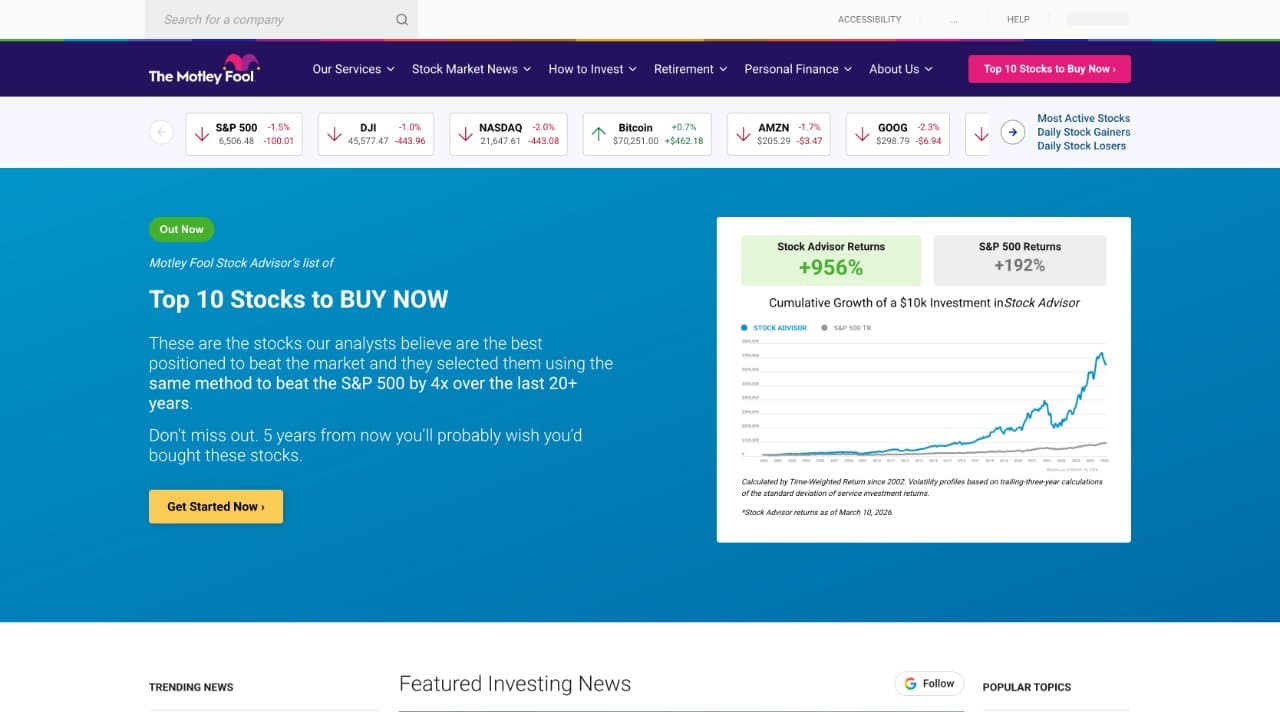Image resolution: width=1280 pixels, height=712 pixels.
Task: Click the Follow button
Action: pos(929,683)
